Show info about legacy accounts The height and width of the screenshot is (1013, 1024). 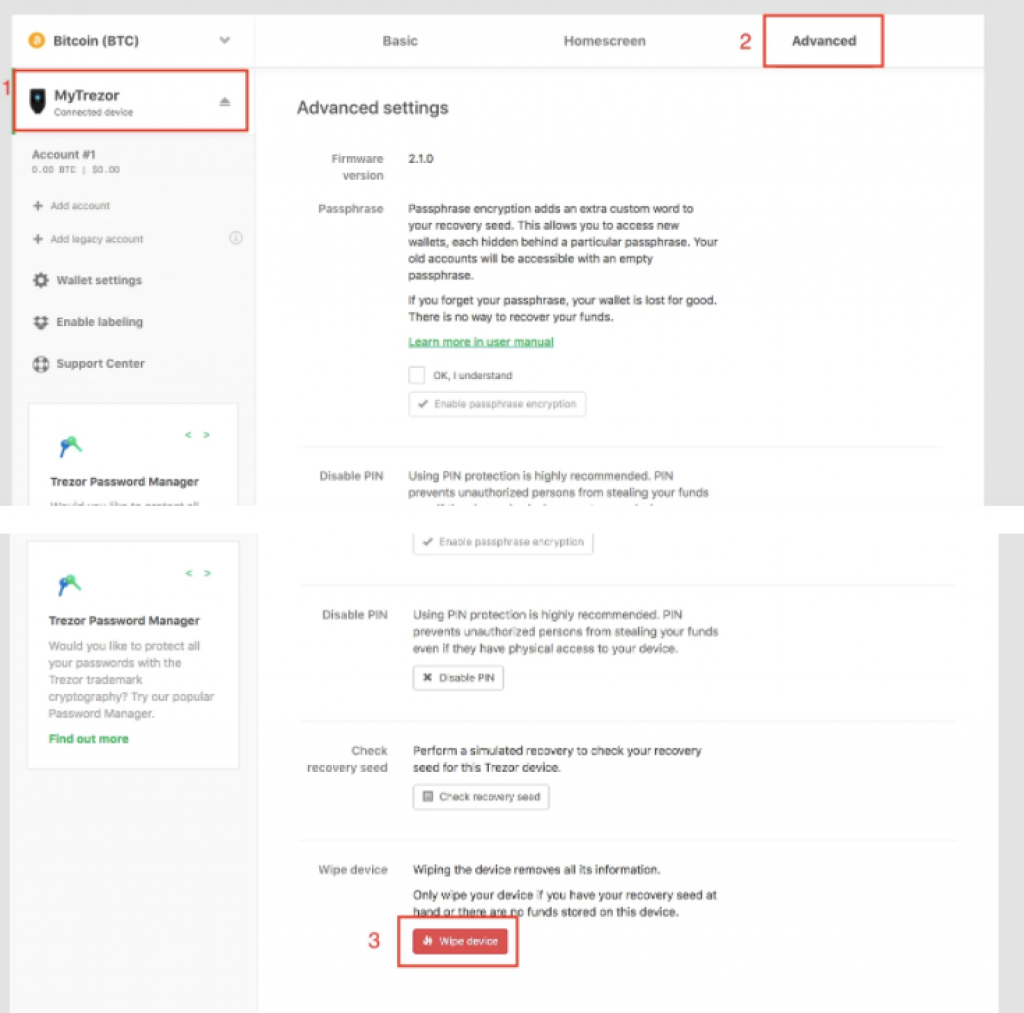pos(236,238)
